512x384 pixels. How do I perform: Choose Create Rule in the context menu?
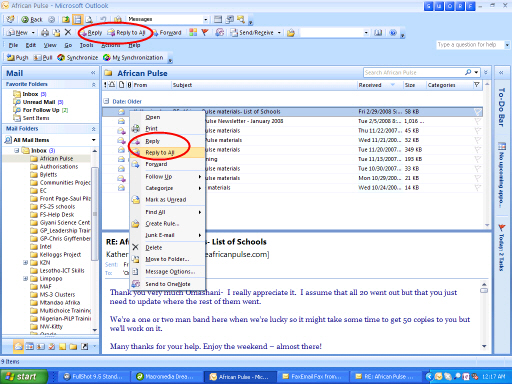pyautogui.click(x=167, y=224)
